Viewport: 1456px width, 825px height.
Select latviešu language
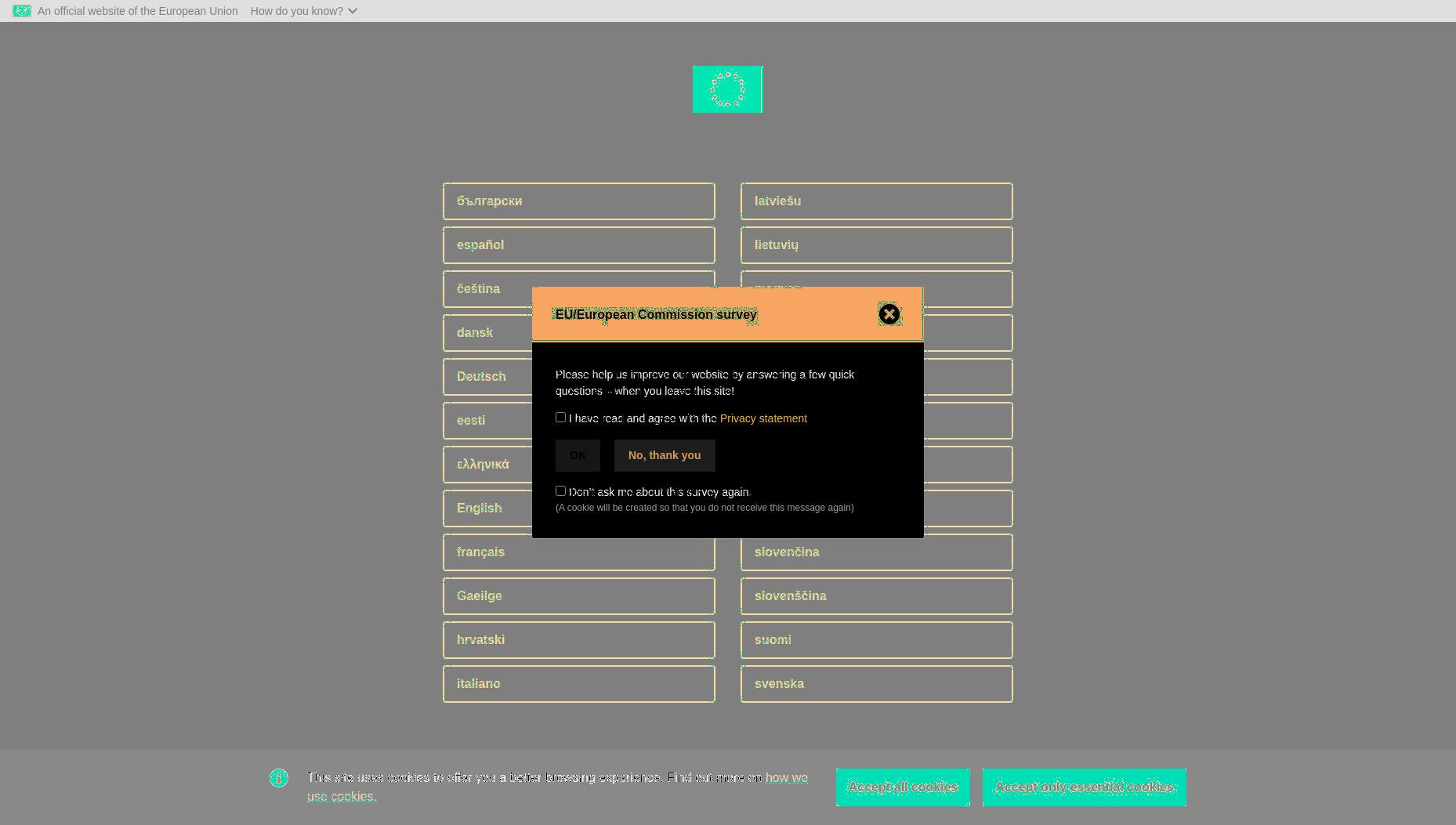pyautogui.click(x=877, y=201)
